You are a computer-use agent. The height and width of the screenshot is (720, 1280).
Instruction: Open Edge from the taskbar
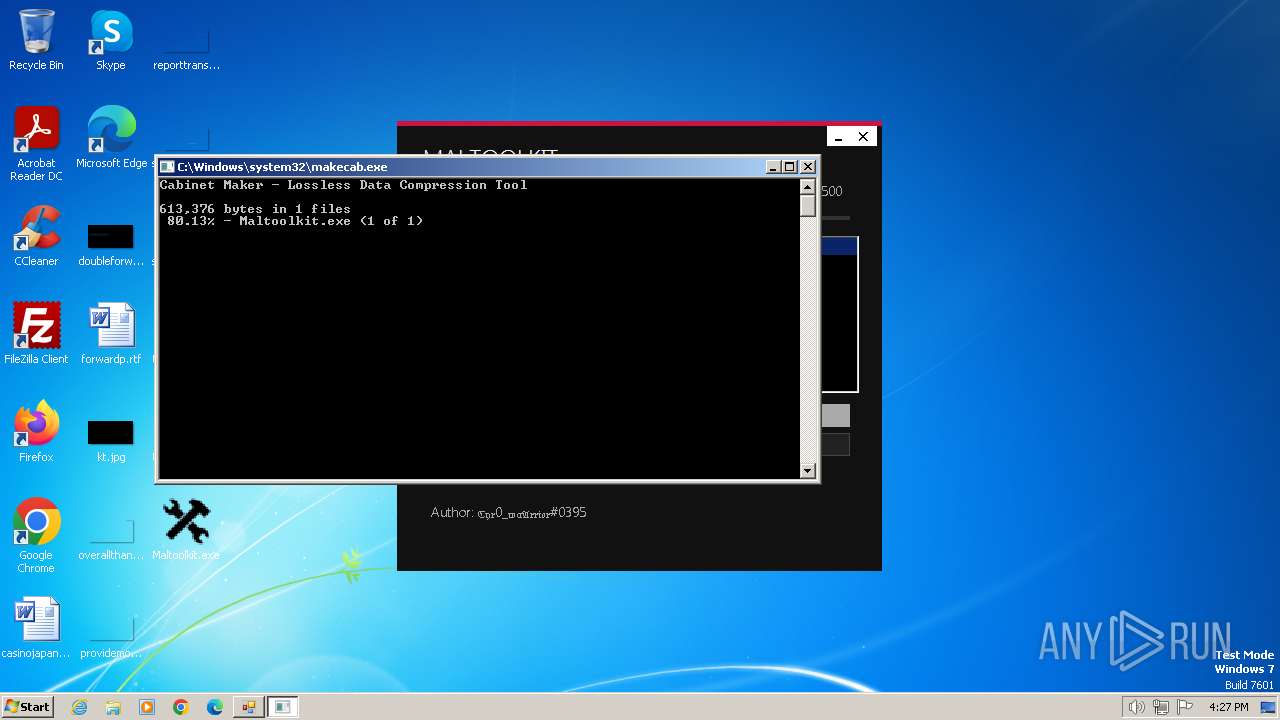(215, 707)
